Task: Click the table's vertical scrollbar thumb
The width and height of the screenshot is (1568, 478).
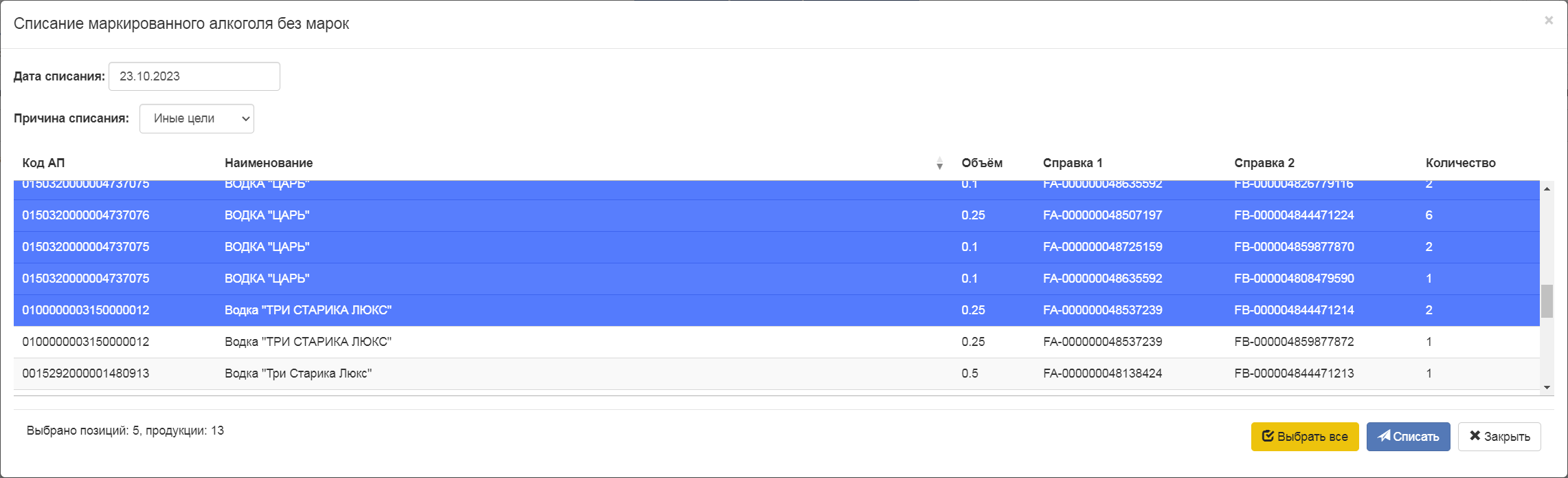Action: pyautogui.click(x=1547, y=301)
